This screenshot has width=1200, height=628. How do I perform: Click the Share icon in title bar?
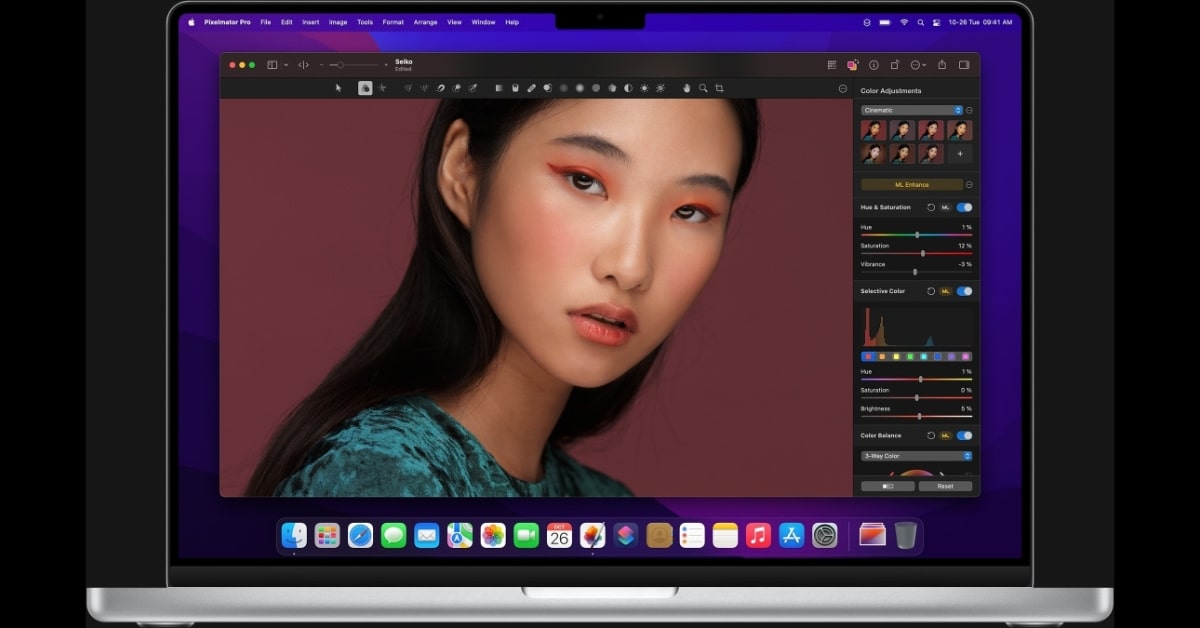click(x=942, y=65)
